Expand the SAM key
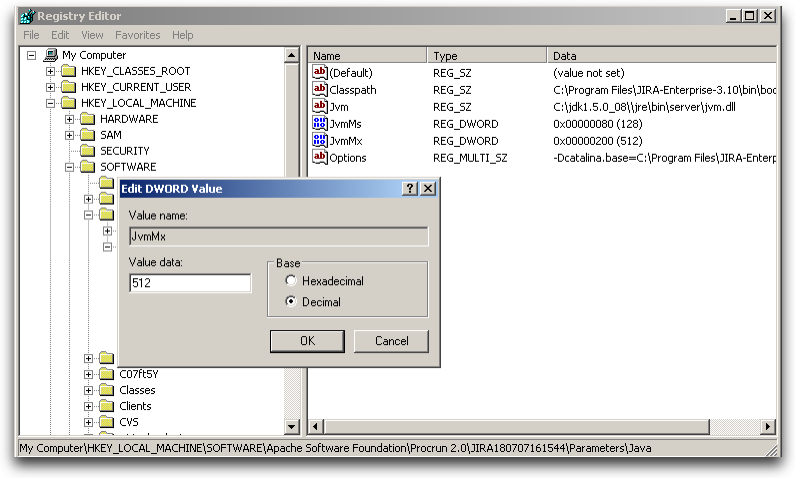Viewport: 795px width, 478px height. (x=70, y=135)
